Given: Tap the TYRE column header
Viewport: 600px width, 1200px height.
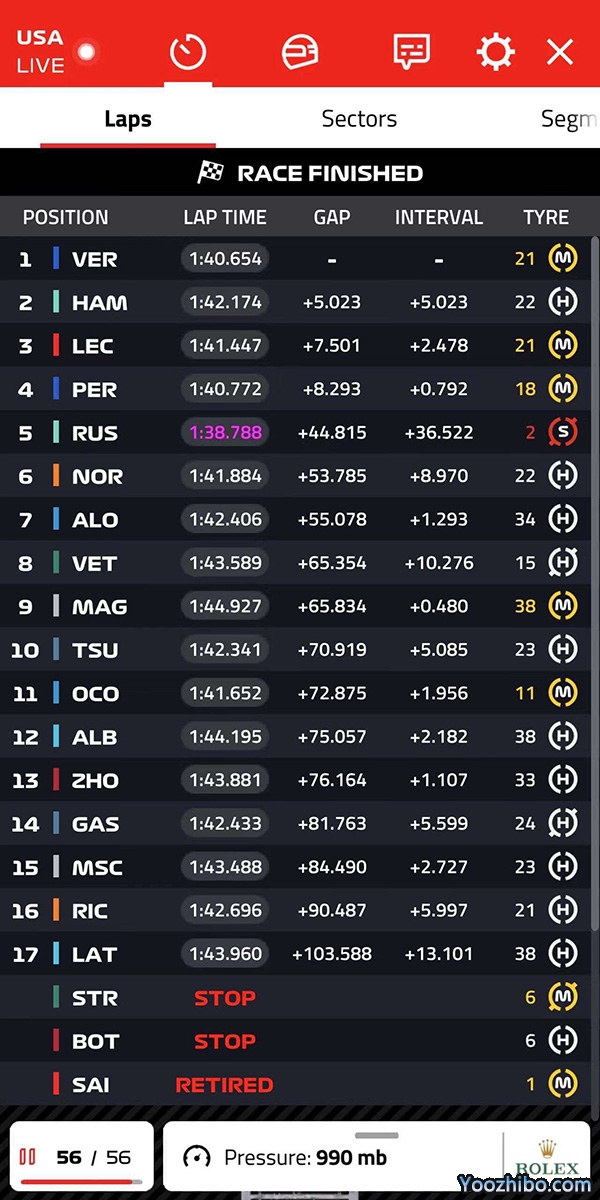Looking at the screenshot, I should [546, 217].
